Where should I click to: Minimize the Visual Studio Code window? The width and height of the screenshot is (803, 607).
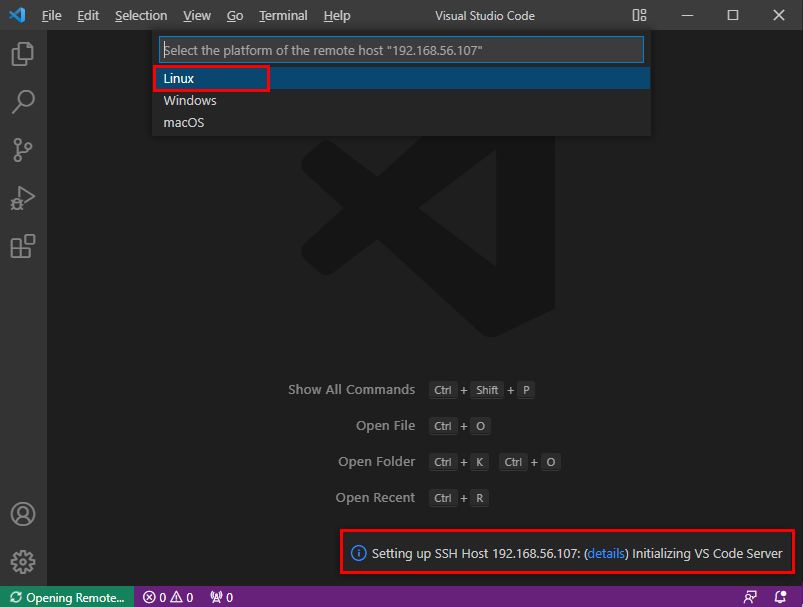pos(687,15)
